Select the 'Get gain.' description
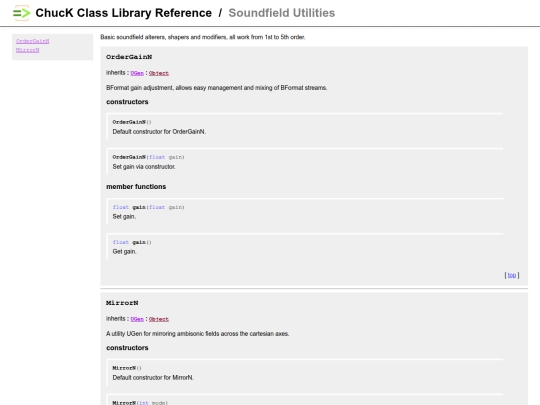This screenshot has width=540, height=405. [x=124, y=252]
